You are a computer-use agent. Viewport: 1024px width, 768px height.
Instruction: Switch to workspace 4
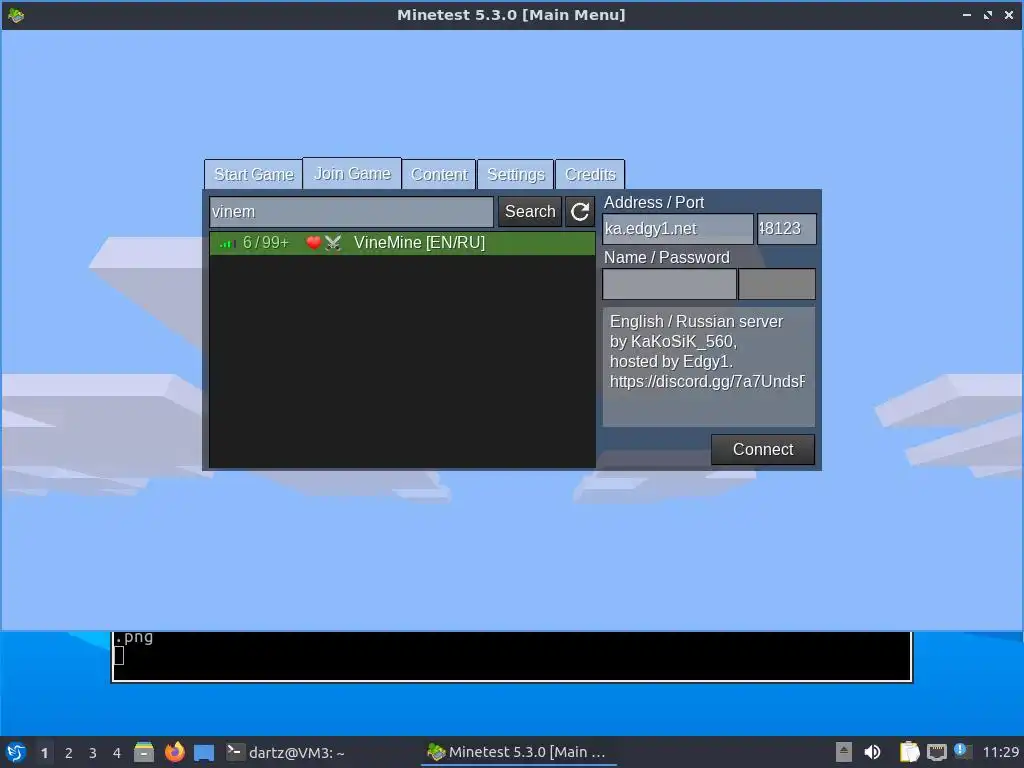117,753
